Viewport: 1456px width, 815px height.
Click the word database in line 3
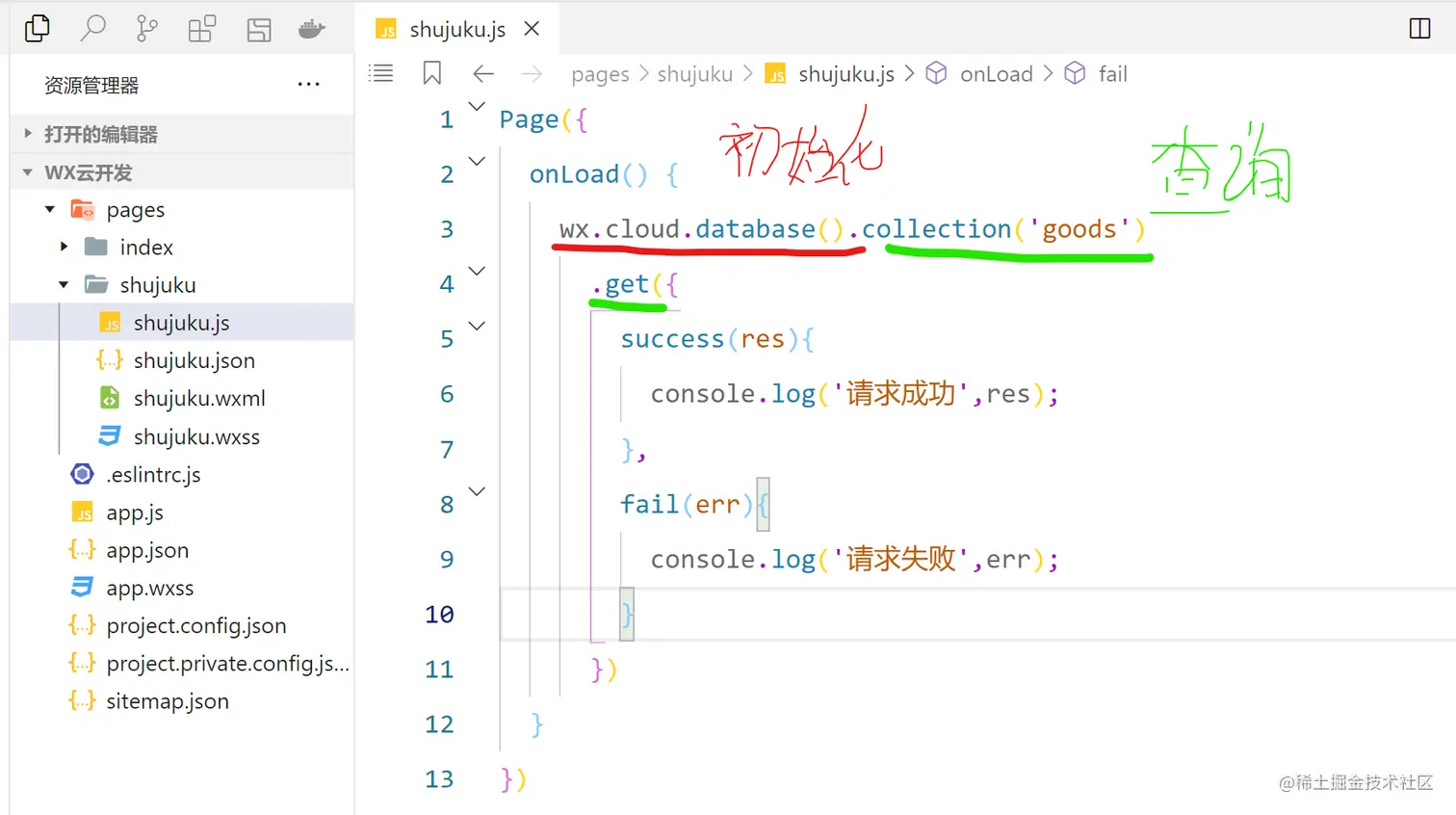(756, 229)
